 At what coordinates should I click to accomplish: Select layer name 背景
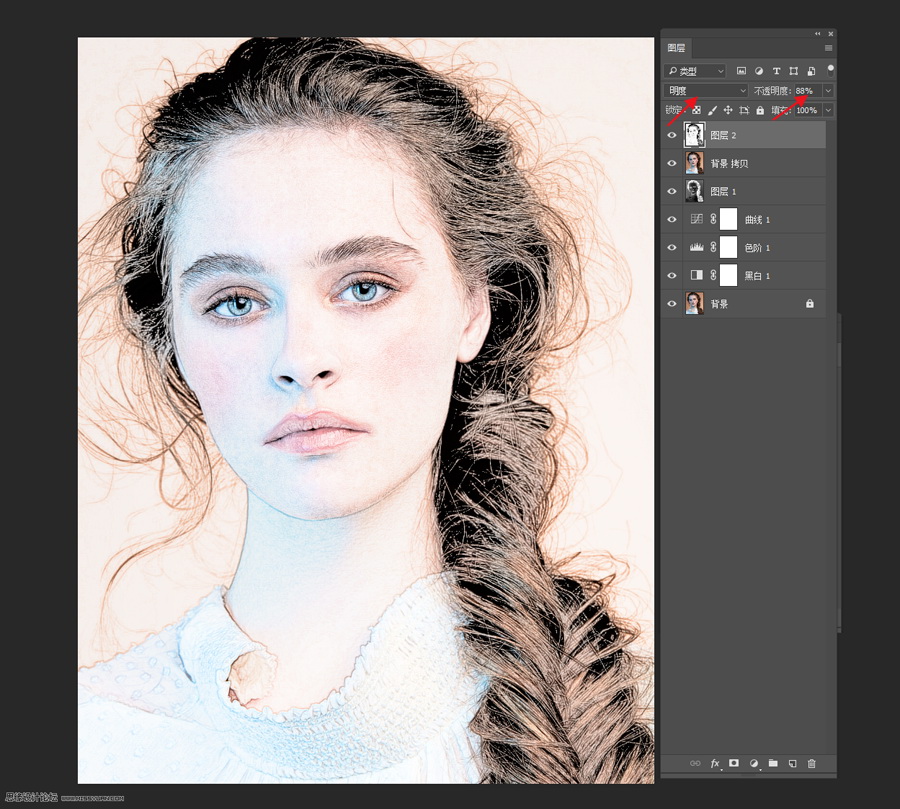pos(719,304)
